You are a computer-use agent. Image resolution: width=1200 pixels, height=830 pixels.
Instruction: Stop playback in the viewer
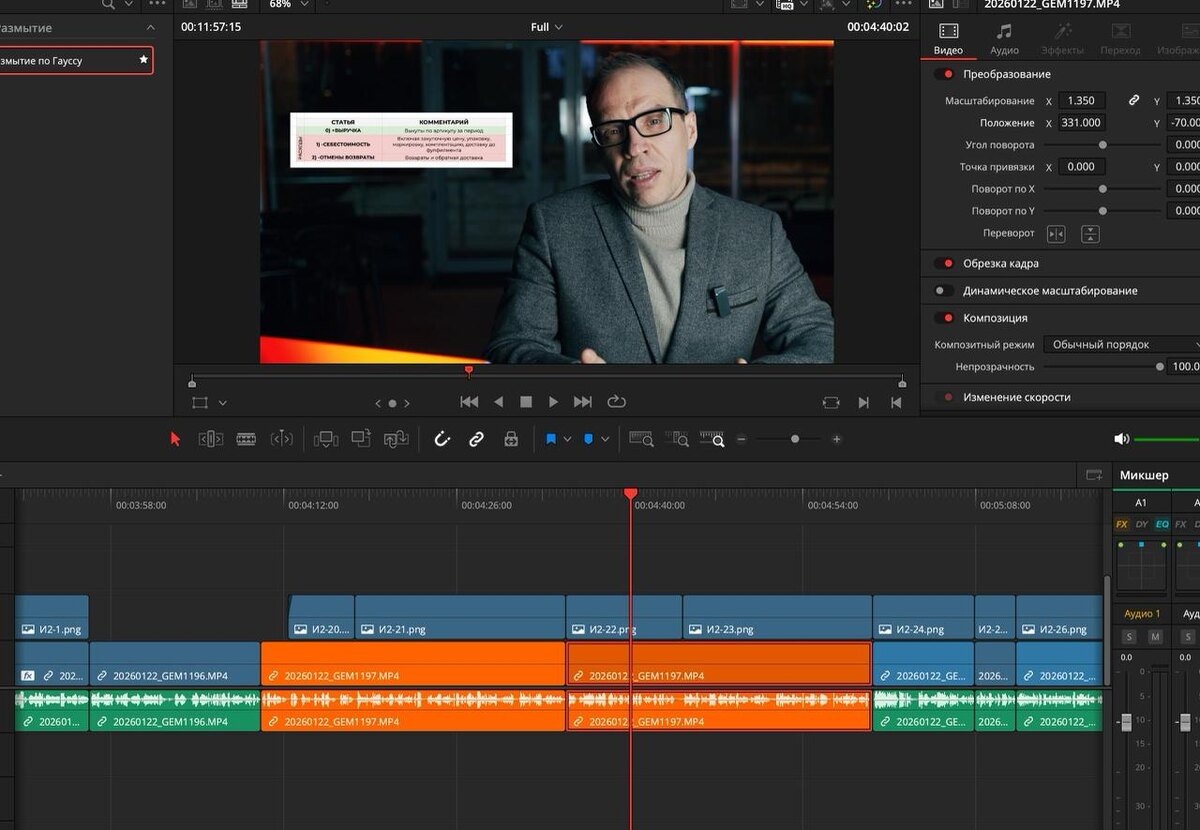[526, 402]
